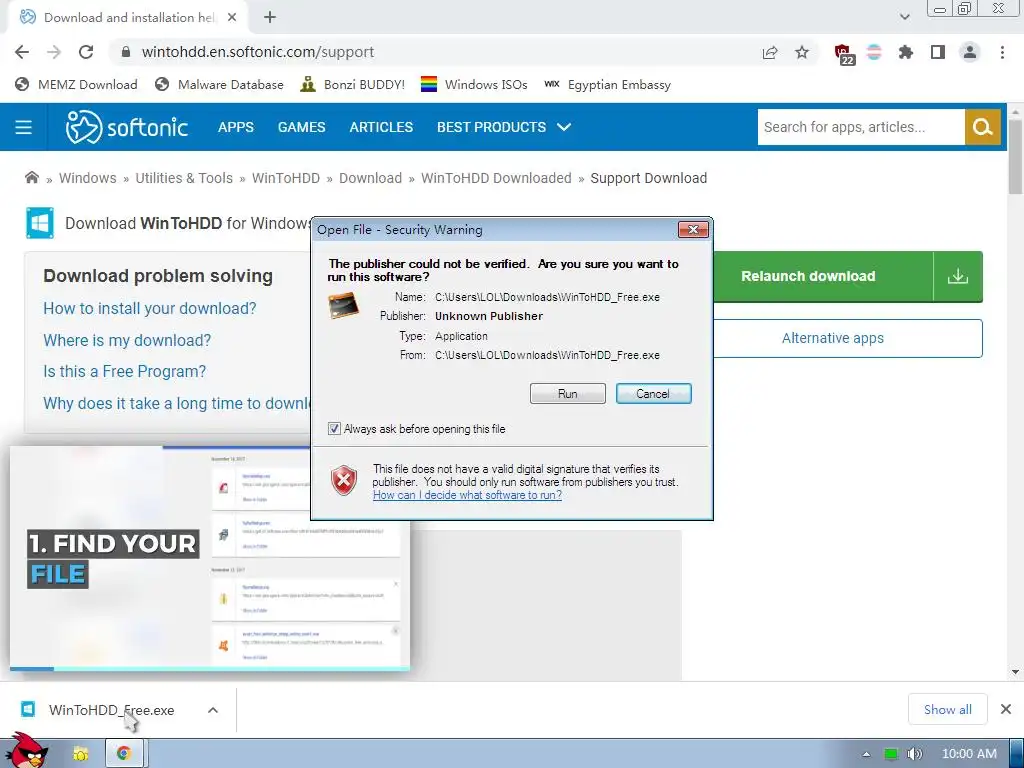The height and width of the screenshot is (768, 1024).
Task: Bookmark this page with the star icon
Action: tap(802, 52)
